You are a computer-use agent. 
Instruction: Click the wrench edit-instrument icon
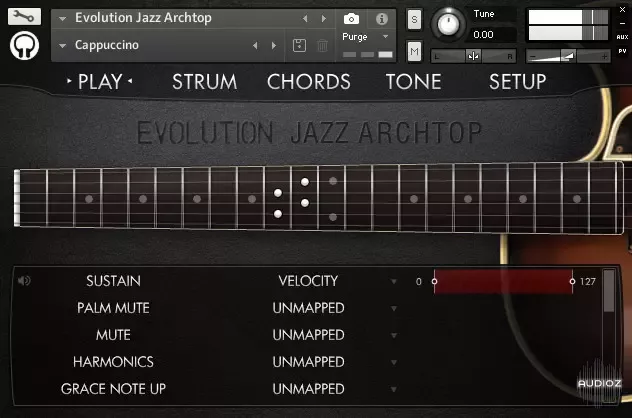[24, 17]
